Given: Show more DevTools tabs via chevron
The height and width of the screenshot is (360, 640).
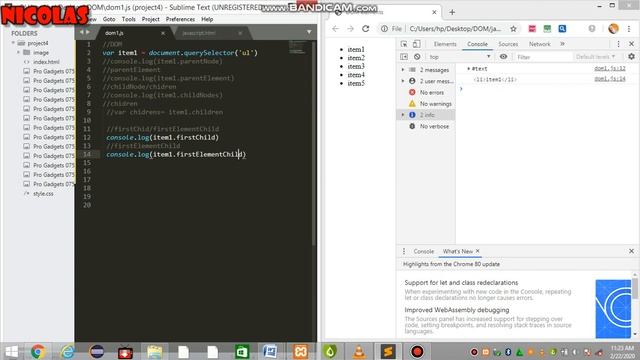Looking at the screenshot, I should 562,44.
